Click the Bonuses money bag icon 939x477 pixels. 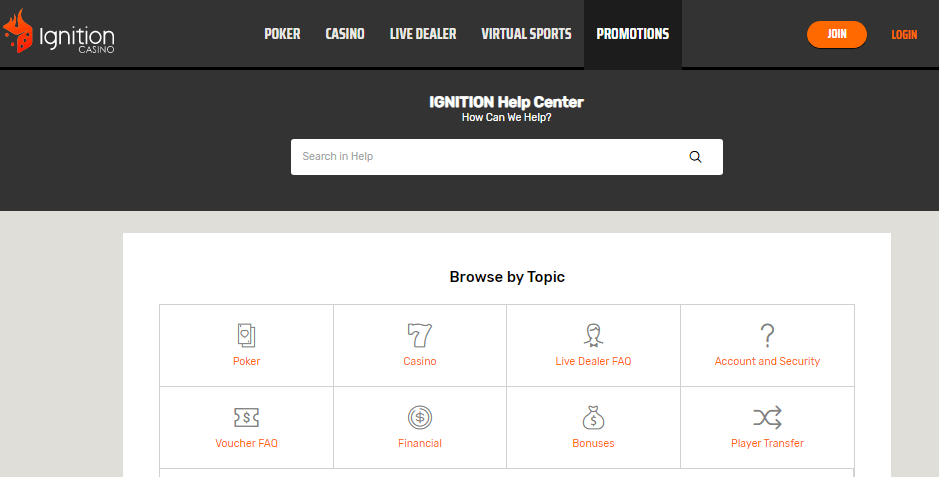593,417
